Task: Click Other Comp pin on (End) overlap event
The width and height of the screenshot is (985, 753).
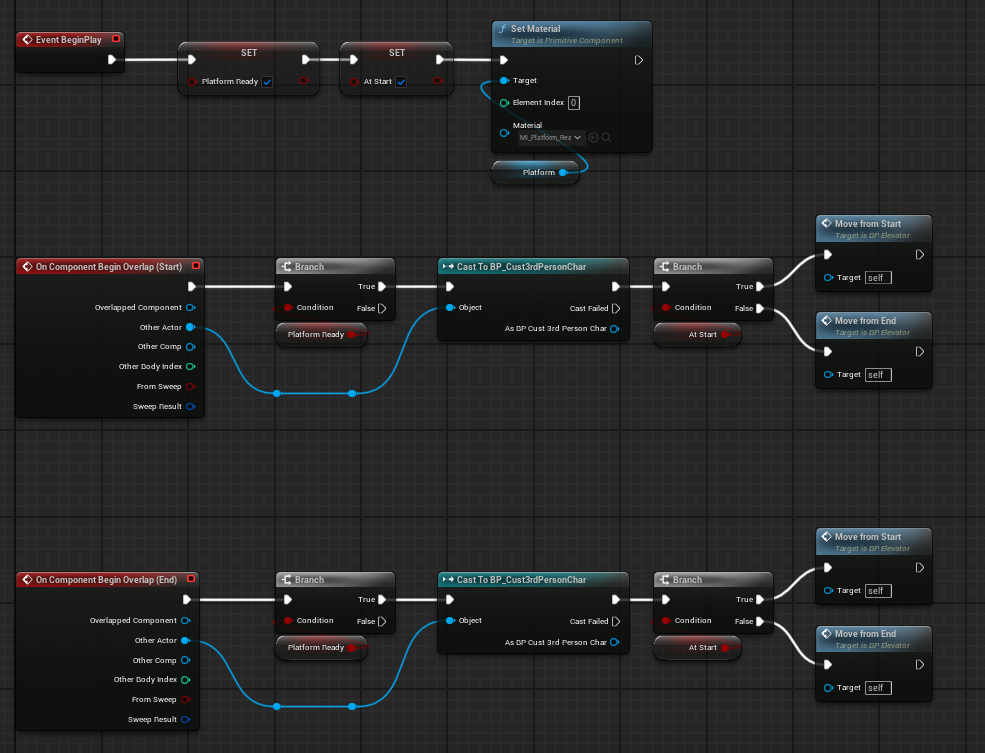Action: (x=185, y=660)
